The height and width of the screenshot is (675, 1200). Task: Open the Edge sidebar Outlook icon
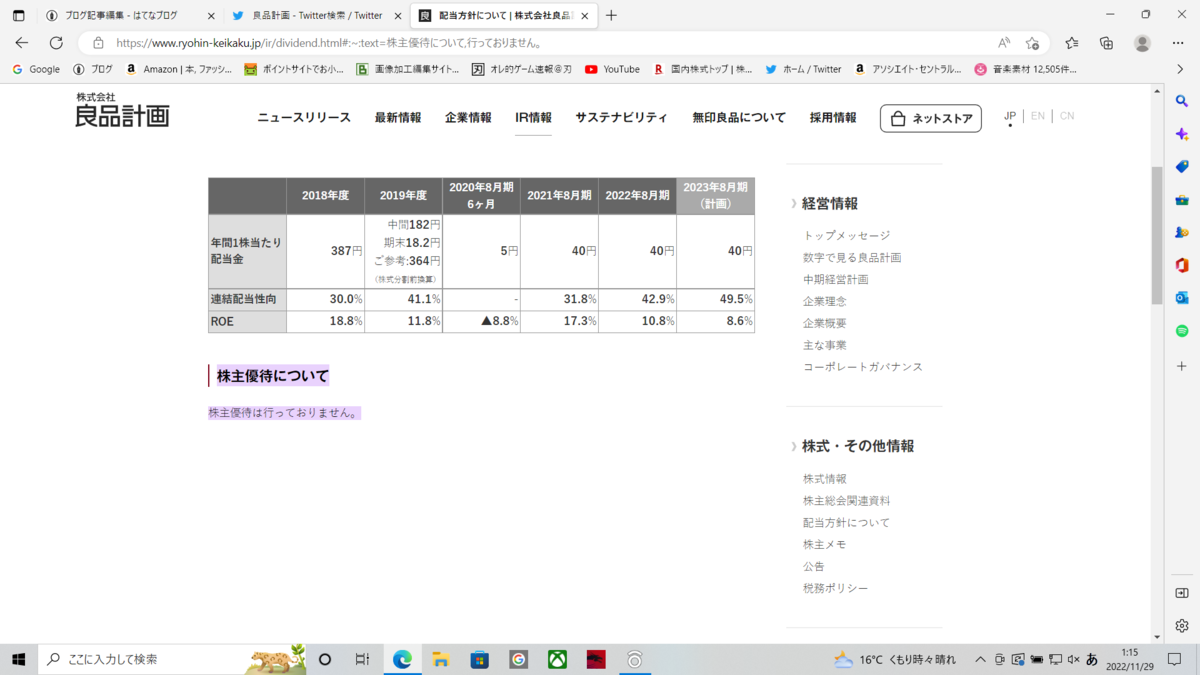click(x=1182, y=298)
